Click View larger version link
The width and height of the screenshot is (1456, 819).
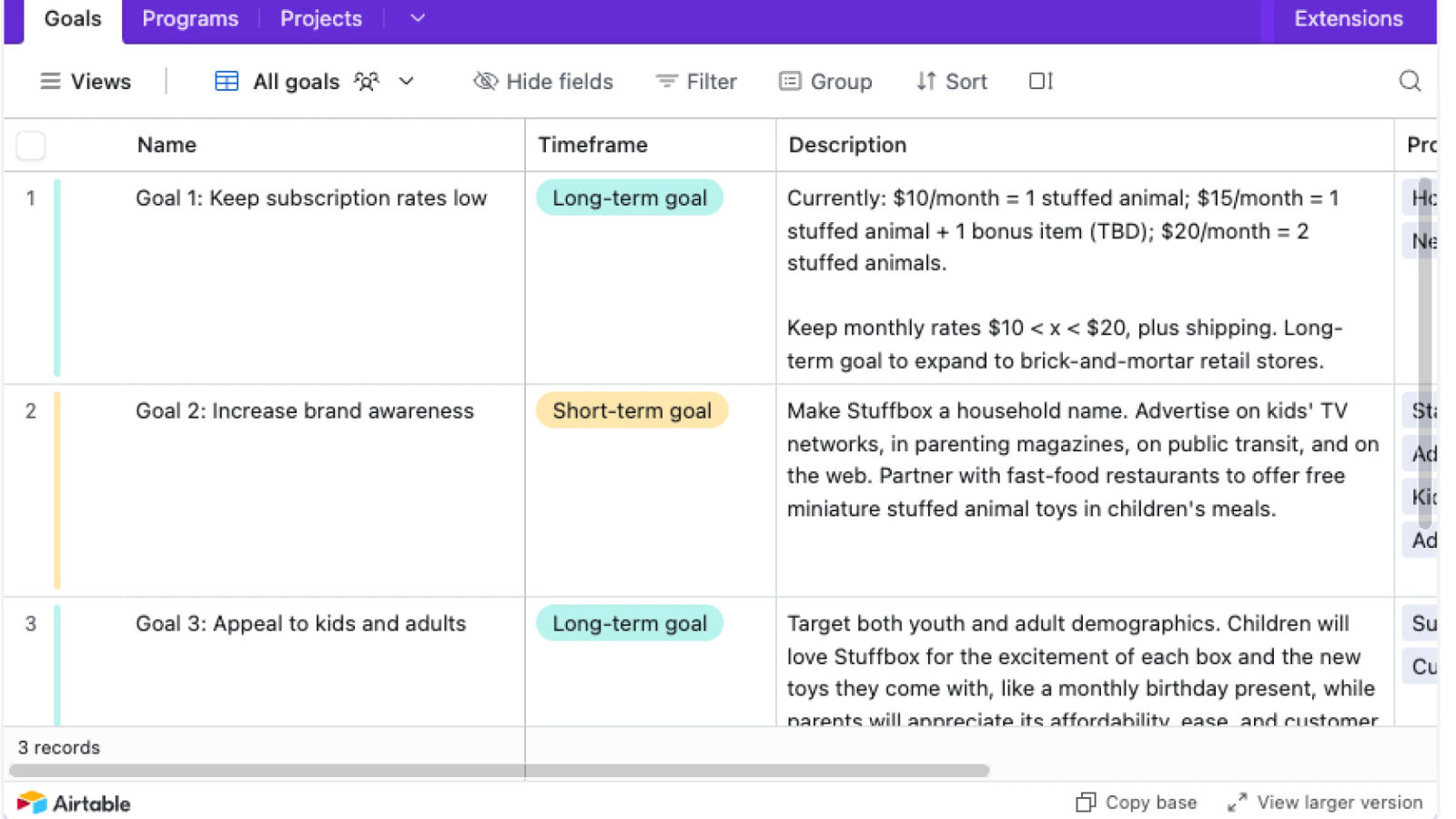[x=1325, y=803]
